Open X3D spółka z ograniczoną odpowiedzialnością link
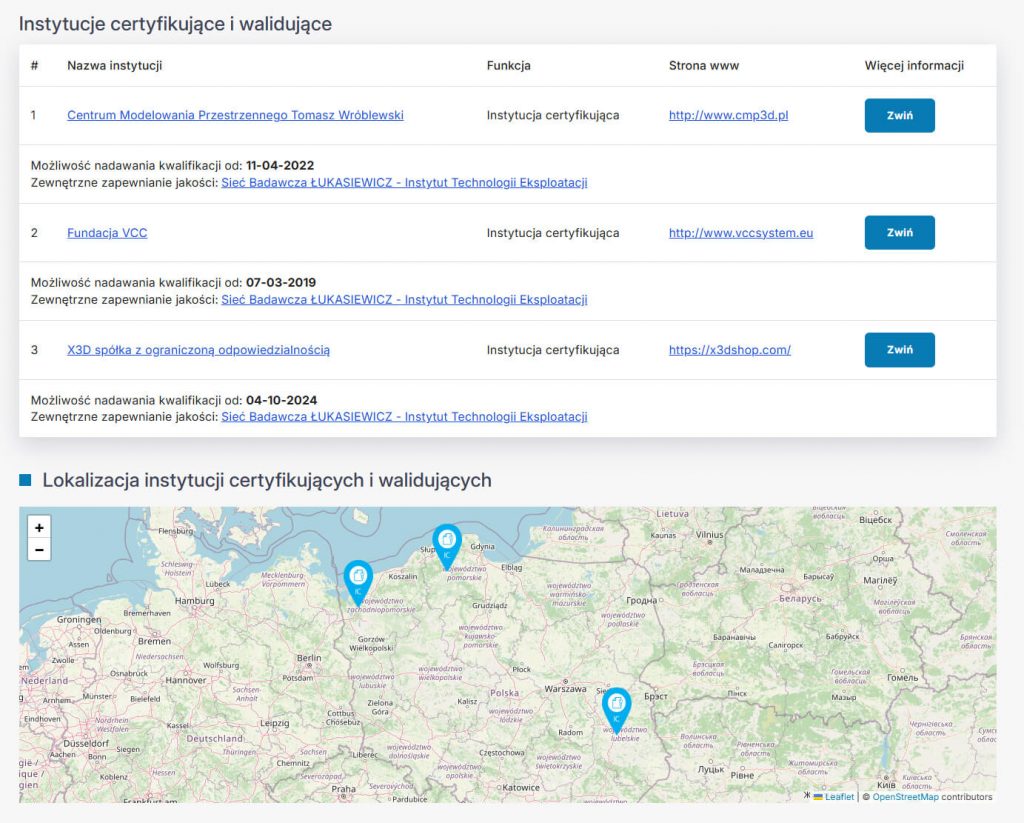The width and height of the screenshot is (1024, 823). (198, 350)
